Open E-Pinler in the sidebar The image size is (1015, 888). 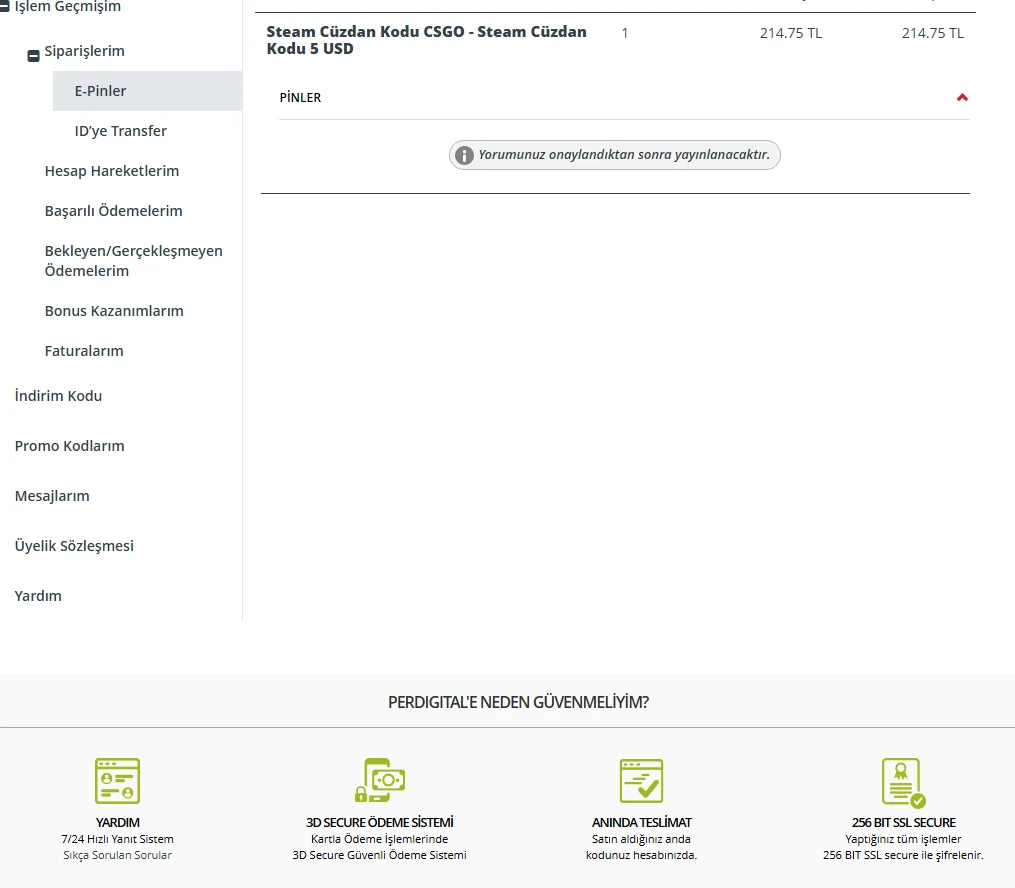[x=148, y=91]
